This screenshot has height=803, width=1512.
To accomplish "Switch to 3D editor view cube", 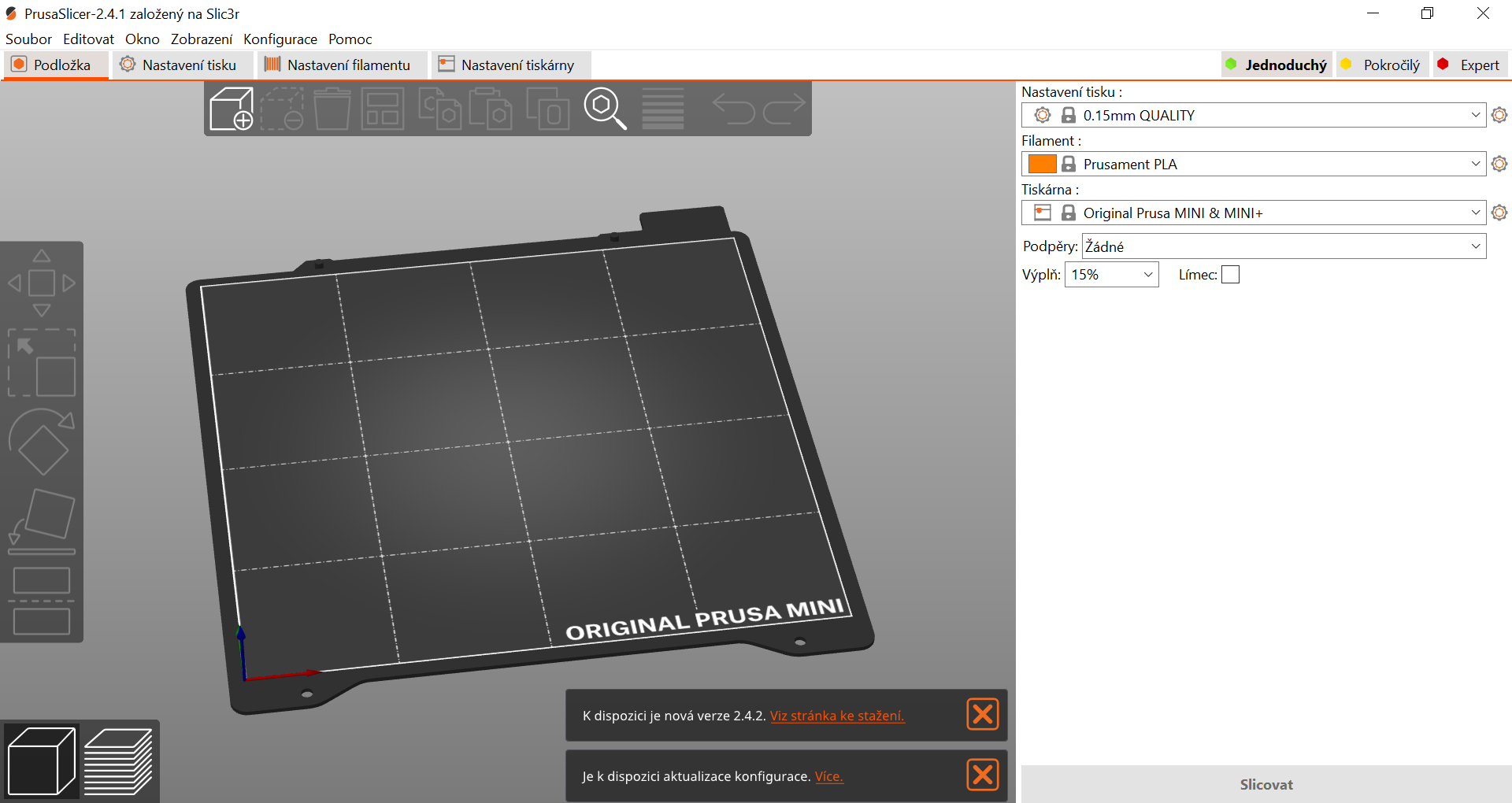I will pyautogui.click(x=42, y=761).
